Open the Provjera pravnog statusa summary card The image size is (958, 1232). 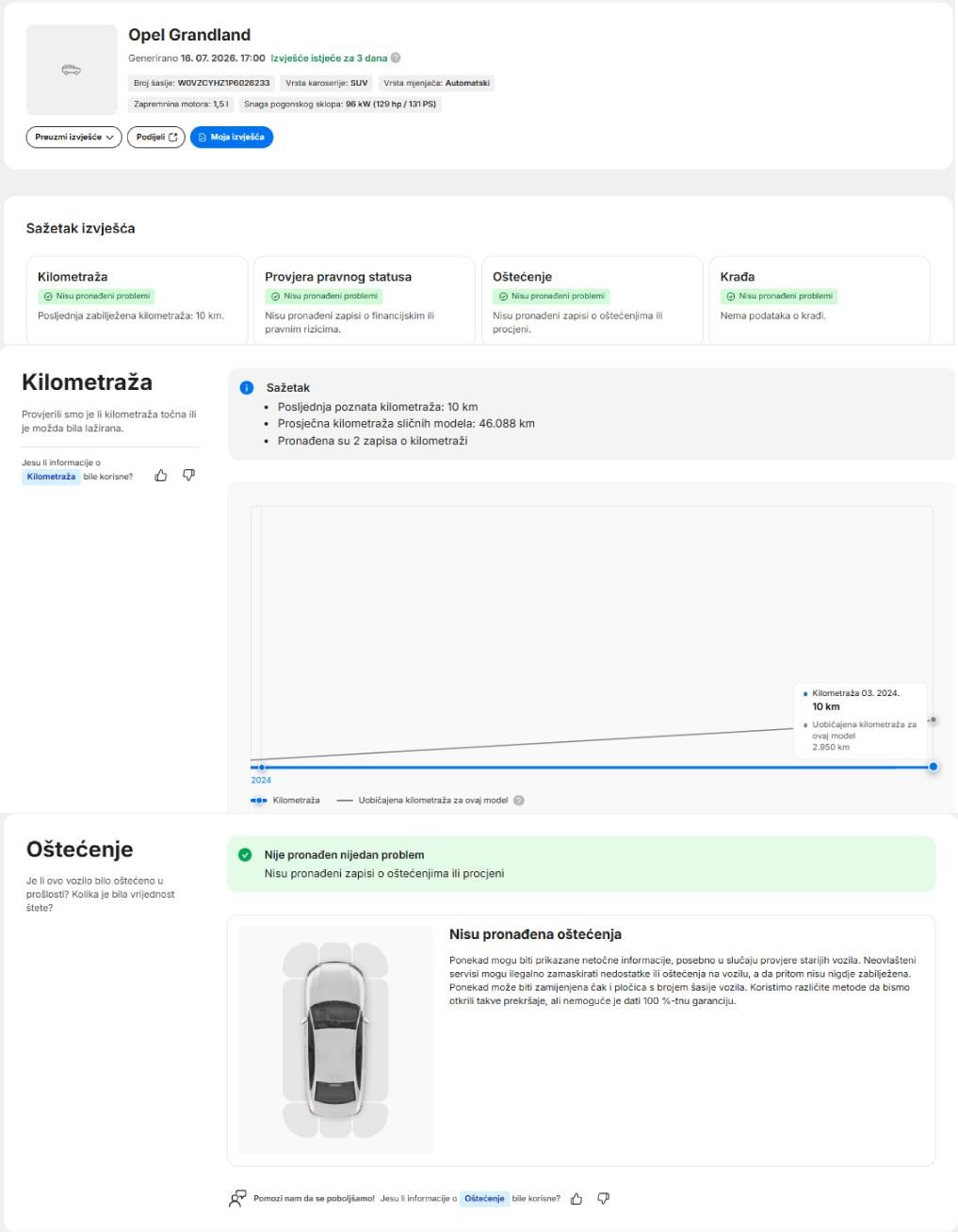(365, 300)
